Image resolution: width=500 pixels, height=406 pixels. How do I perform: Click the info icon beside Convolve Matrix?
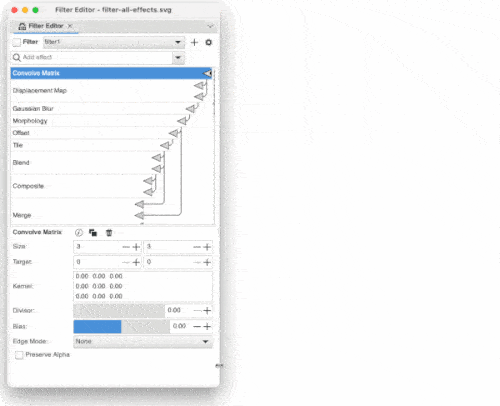coord(79,233)
